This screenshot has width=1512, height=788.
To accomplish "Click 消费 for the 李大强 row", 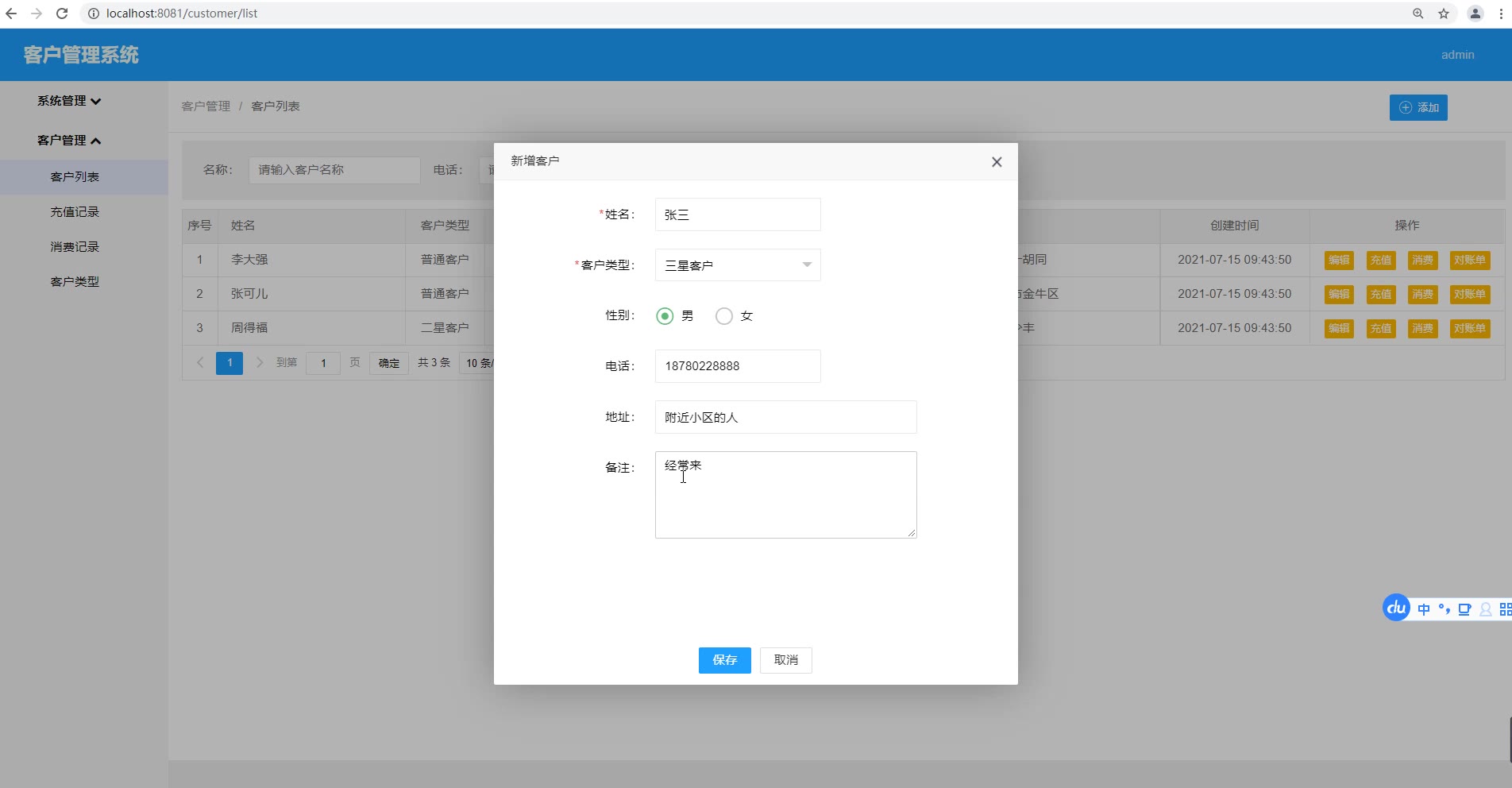I will (x=1422, y=261).
